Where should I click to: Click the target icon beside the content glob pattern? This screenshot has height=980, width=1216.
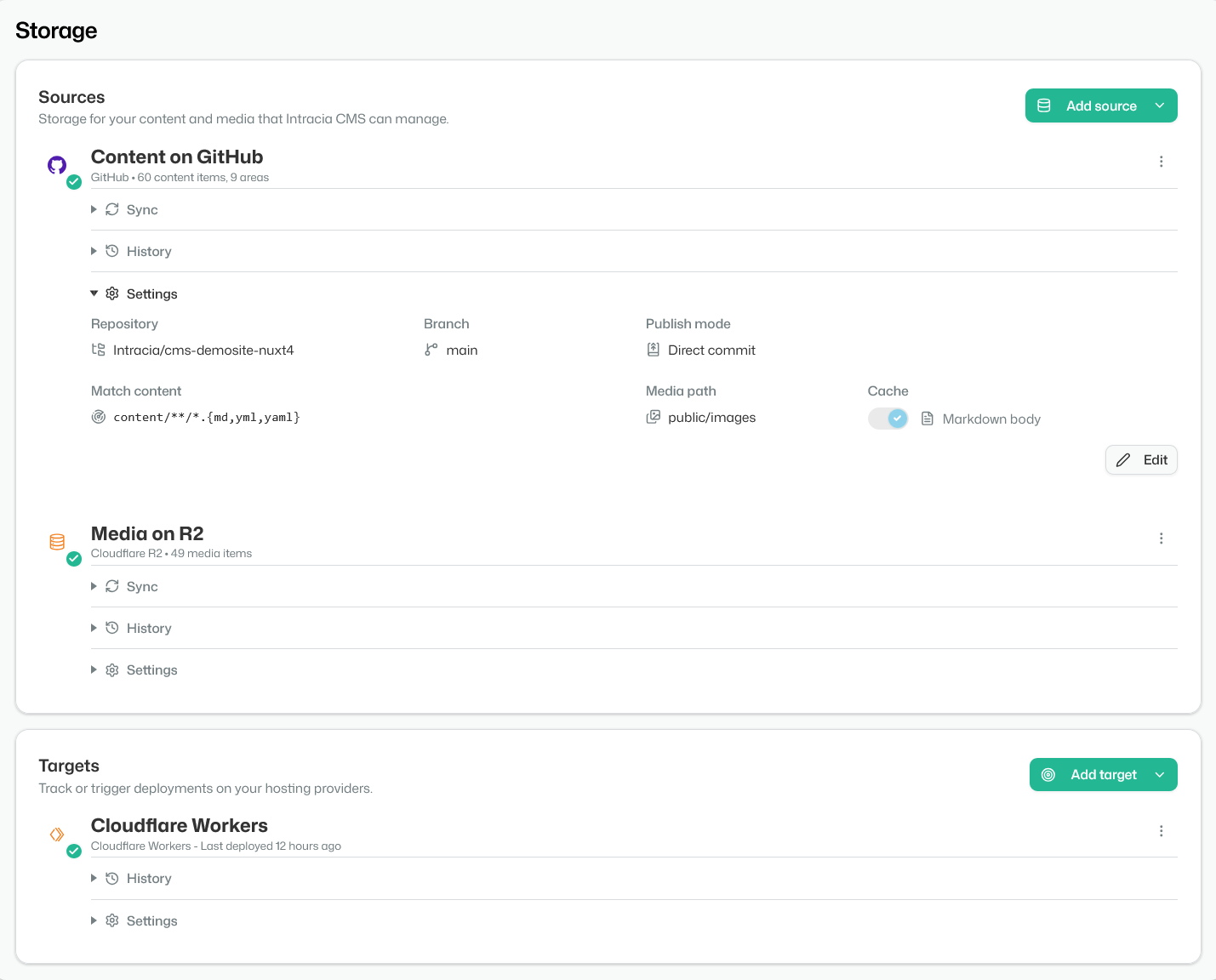click(x=99, y=417)
